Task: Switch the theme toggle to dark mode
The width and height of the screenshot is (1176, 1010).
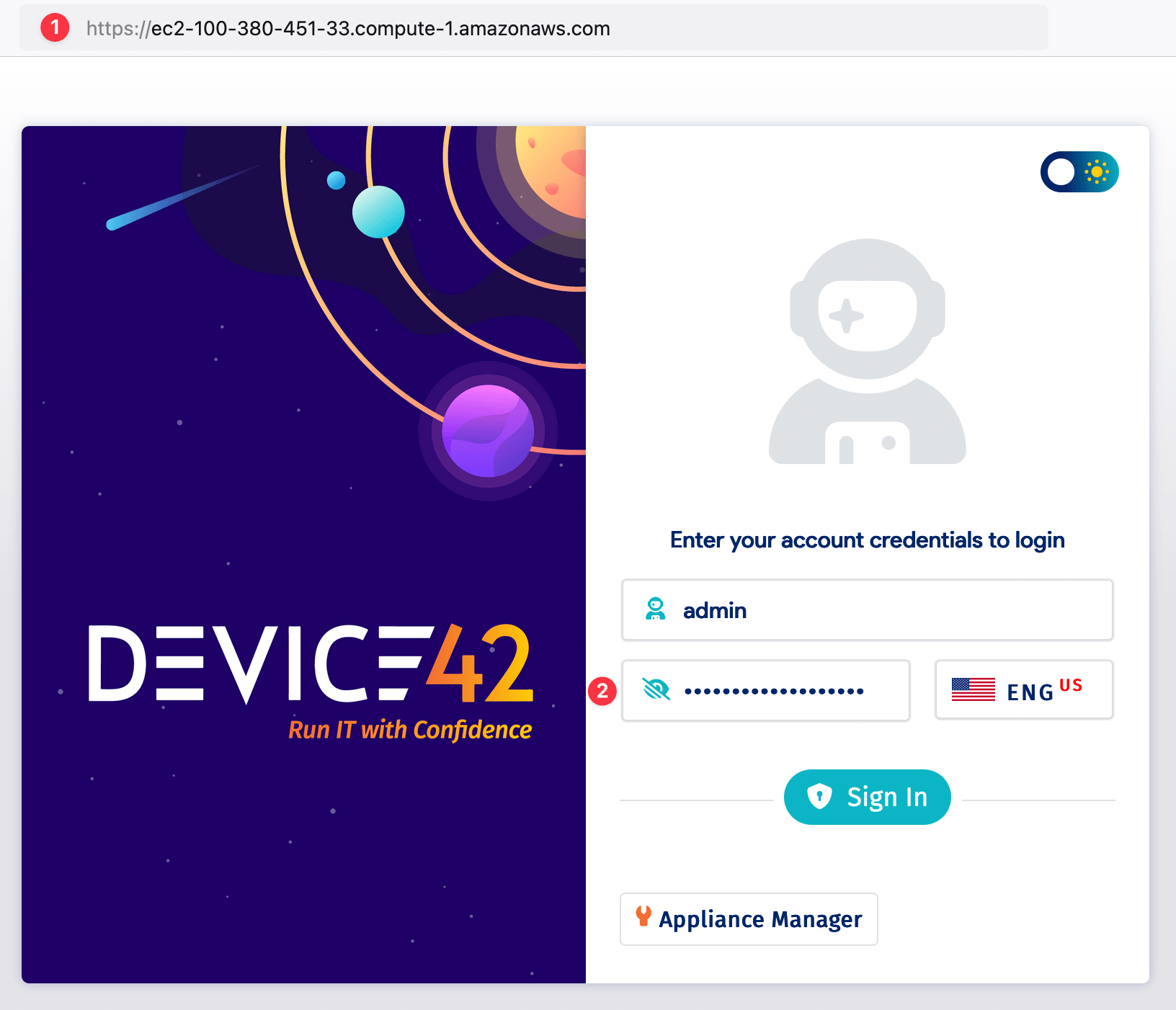Action: (x=1079, y=171)
